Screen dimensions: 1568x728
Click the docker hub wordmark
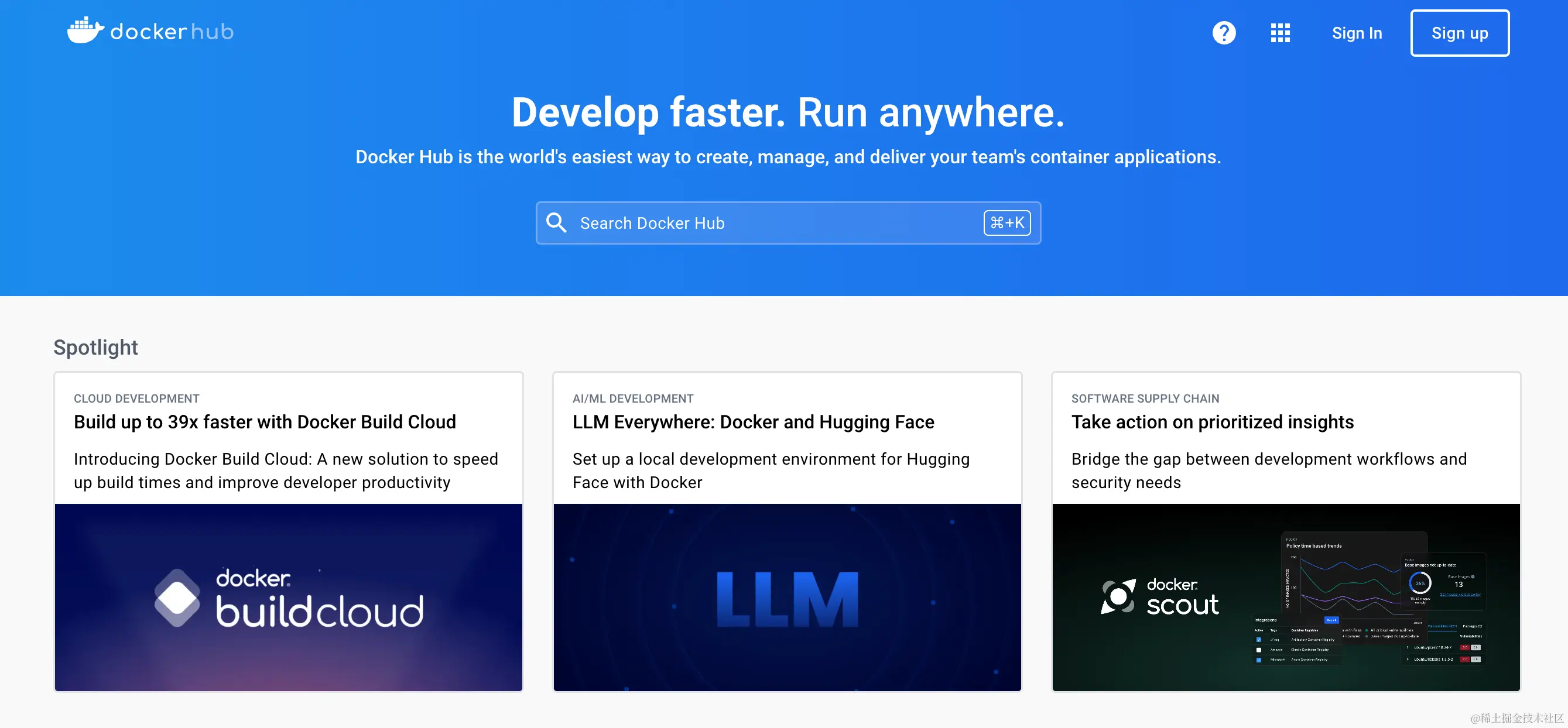click(x=172, y=32)
